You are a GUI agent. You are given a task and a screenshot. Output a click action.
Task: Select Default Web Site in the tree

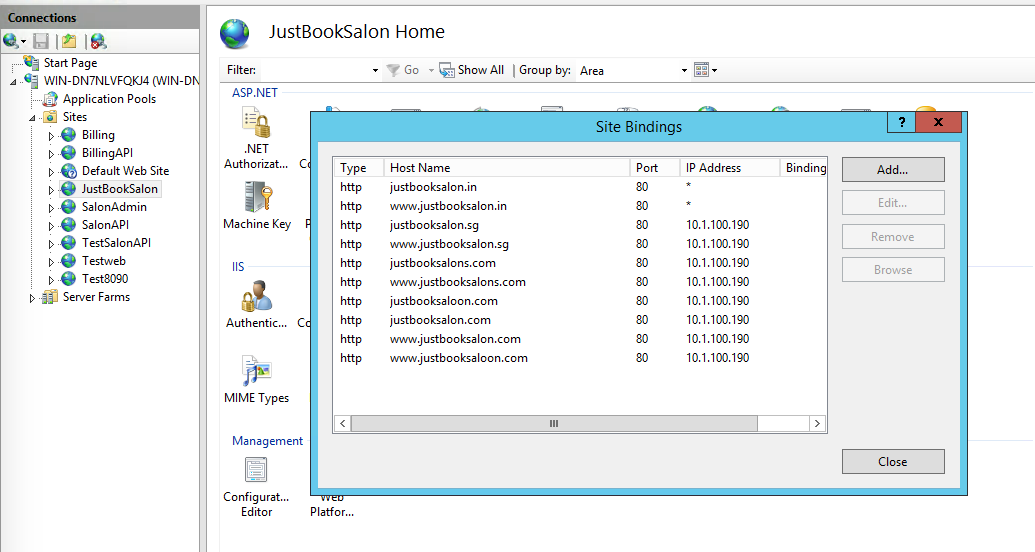click(x=125, y=170)
